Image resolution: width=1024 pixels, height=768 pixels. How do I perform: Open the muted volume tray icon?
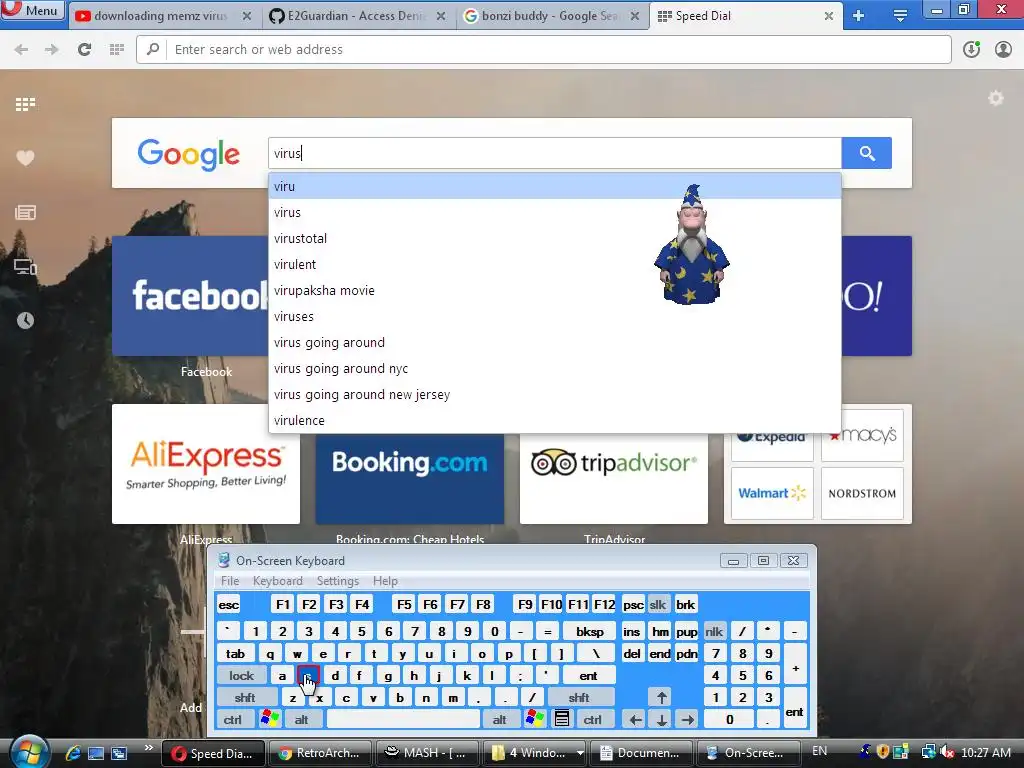[x=947, y=752]
